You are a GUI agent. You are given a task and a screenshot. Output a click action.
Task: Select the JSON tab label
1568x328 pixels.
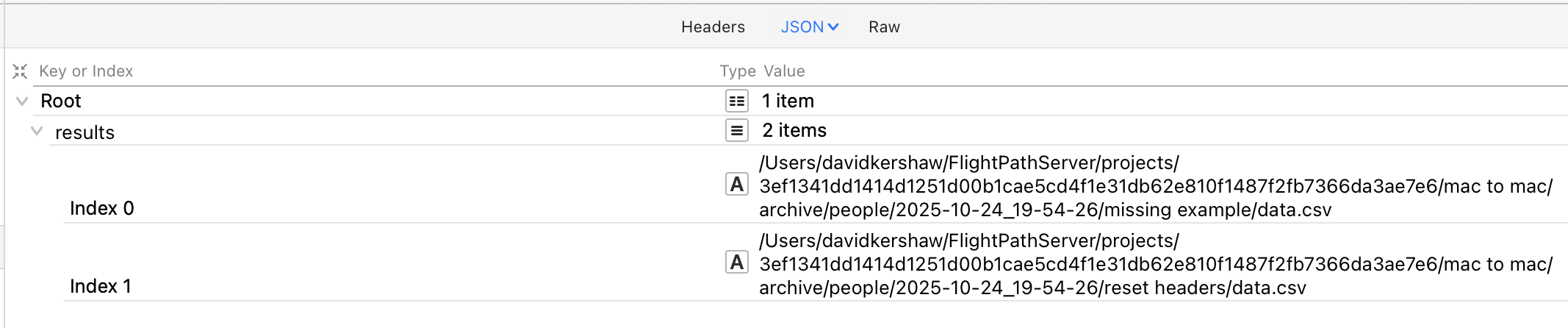pyautogui.click(x=802, y=27)
